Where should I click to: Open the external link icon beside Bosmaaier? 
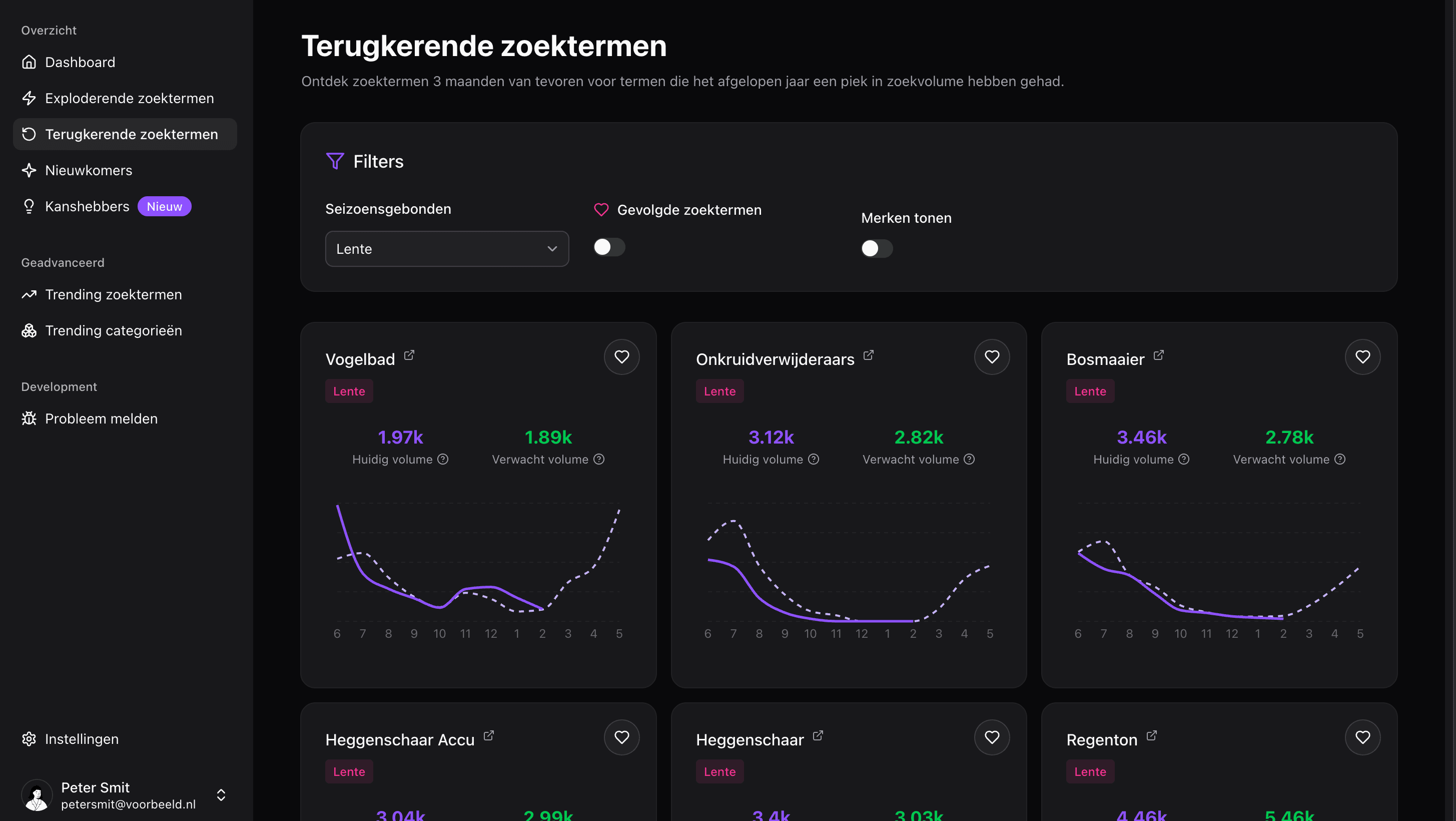1159,355
